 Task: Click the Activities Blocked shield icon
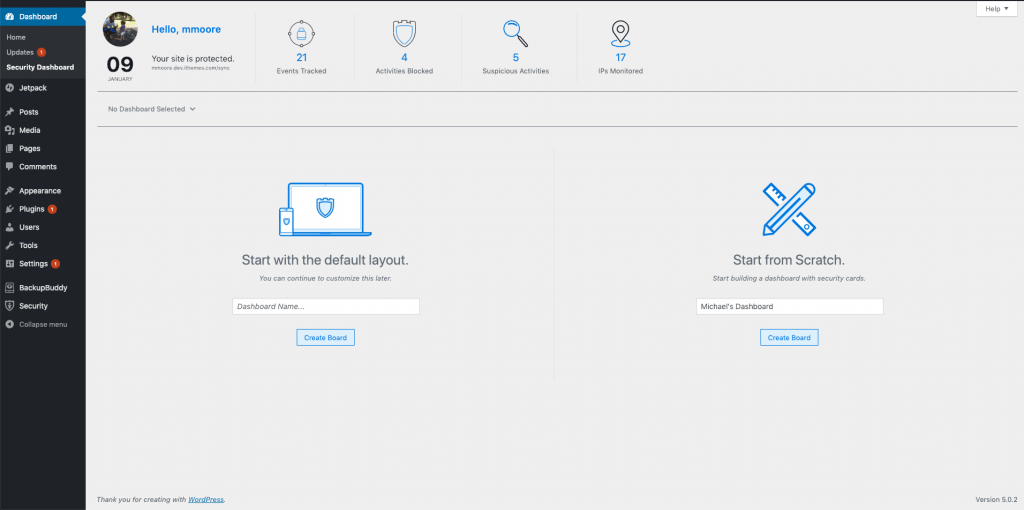coord(404,33)
